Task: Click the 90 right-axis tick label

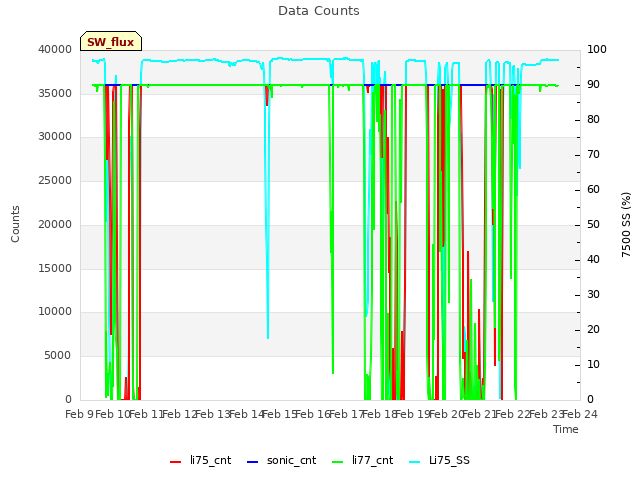Action: (593, 84)
